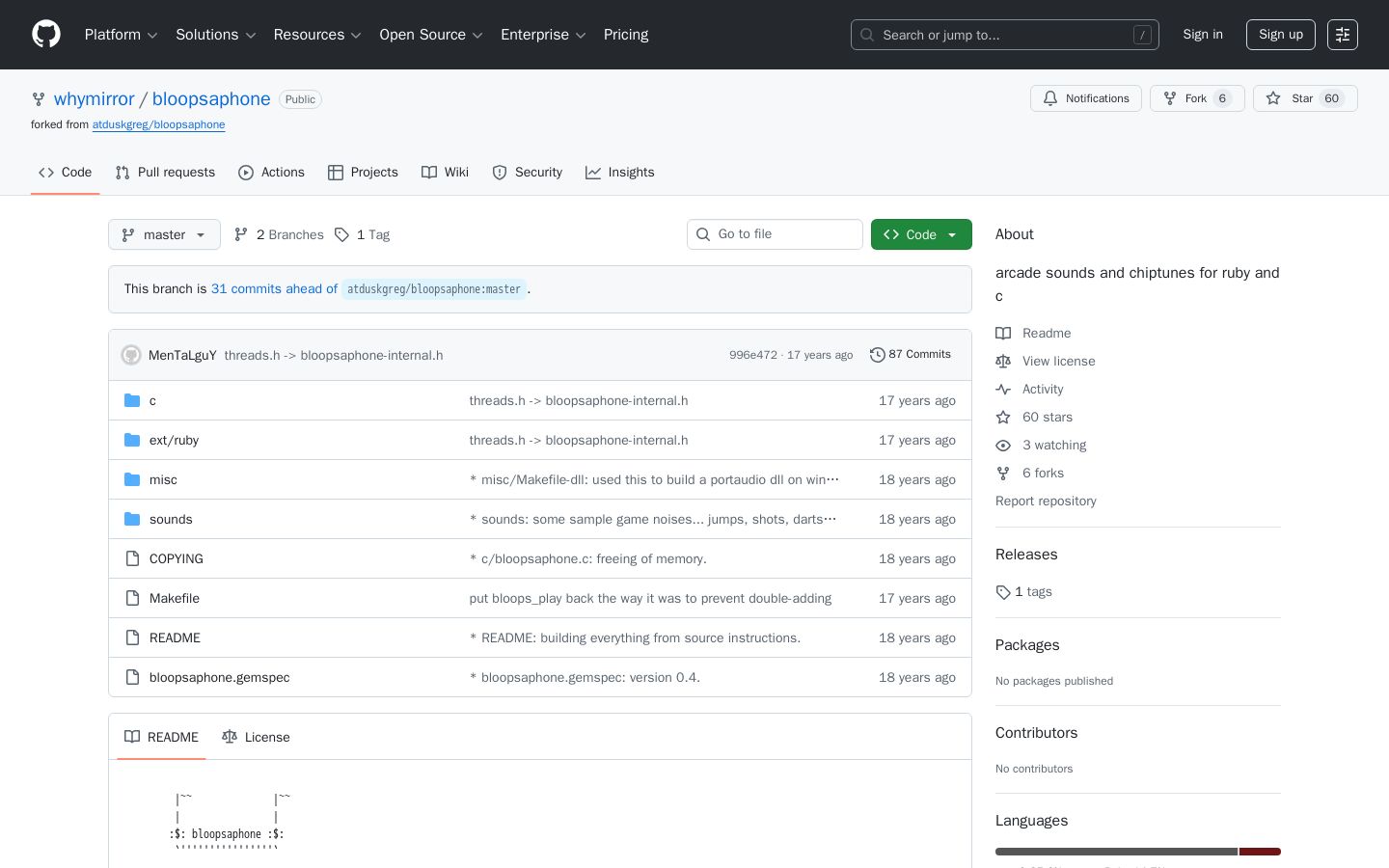Click the search magnifier icon in header

pos(867,35)
